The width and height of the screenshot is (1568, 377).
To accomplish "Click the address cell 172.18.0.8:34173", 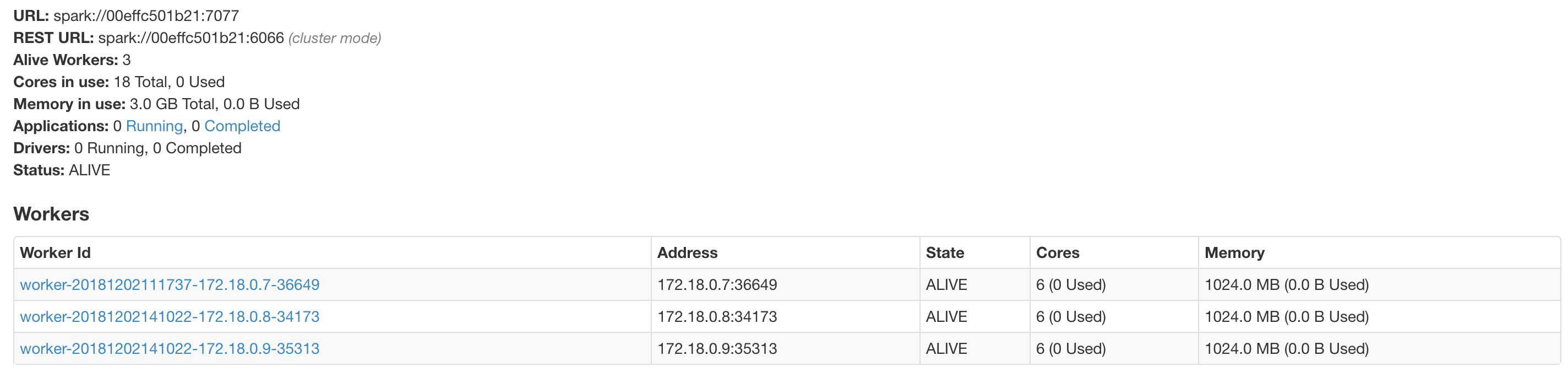I will (x=717, y=317).
